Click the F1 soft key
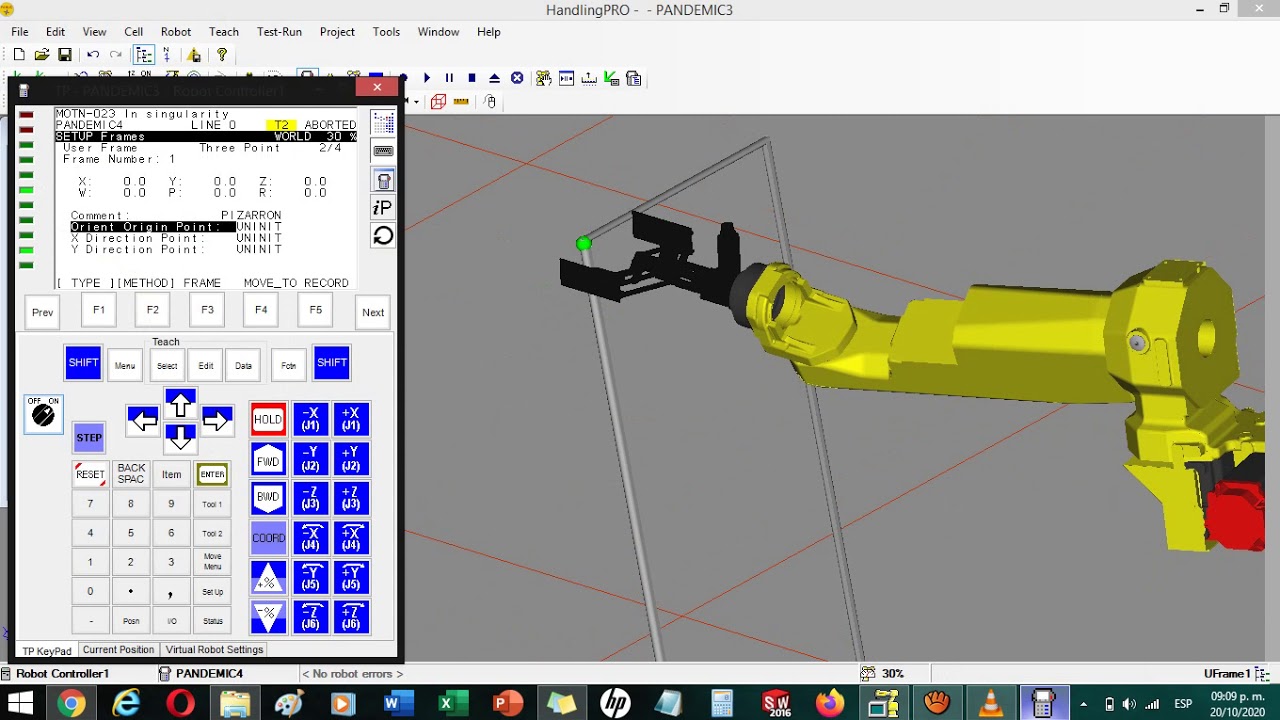Image resolution: width=1280 pixels, height=720 pixels. 99,310
